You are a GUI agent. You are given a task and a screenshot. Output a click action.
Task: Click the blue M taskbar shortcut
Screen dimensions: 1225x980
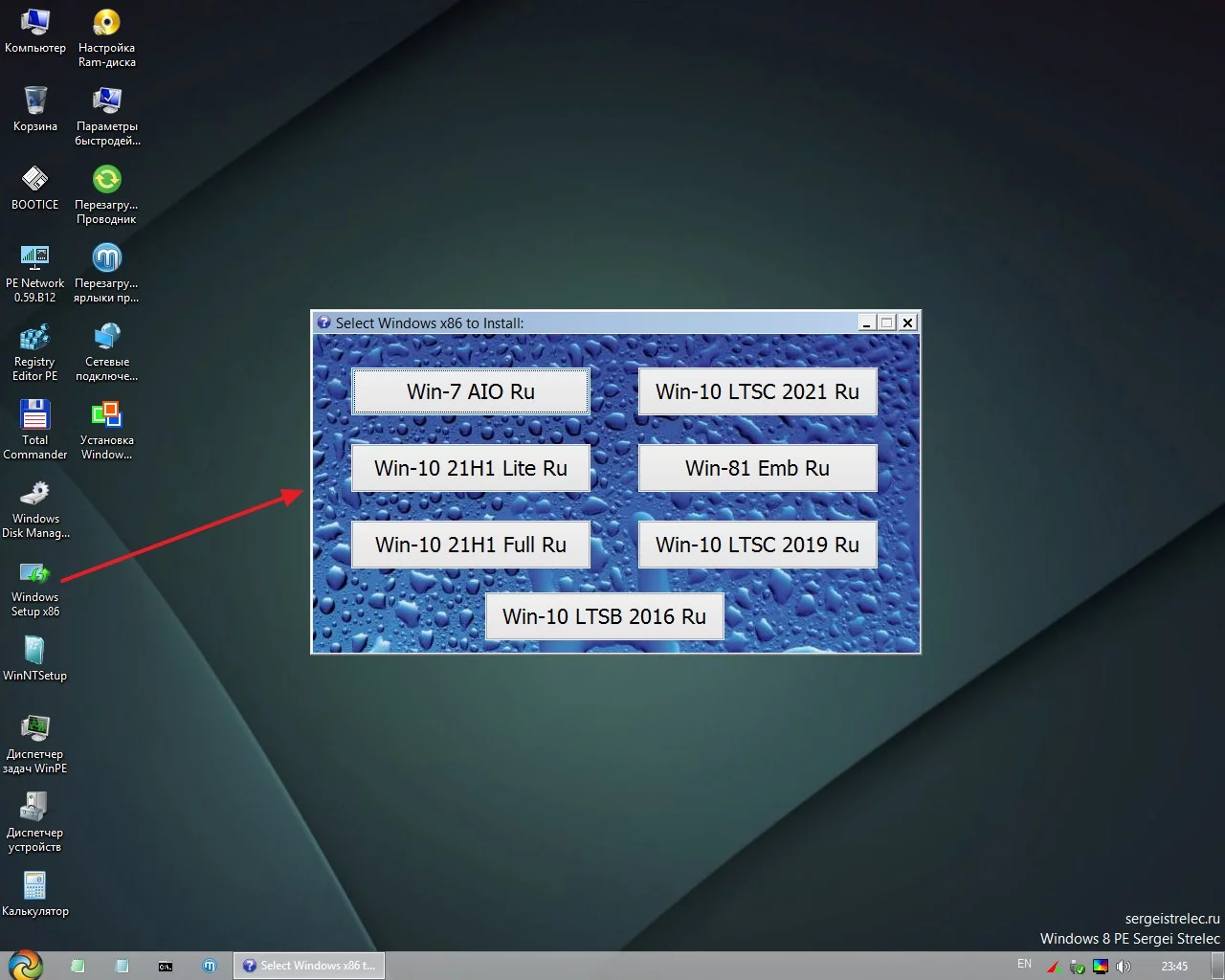pyautogui.click(x=210, y=966)
